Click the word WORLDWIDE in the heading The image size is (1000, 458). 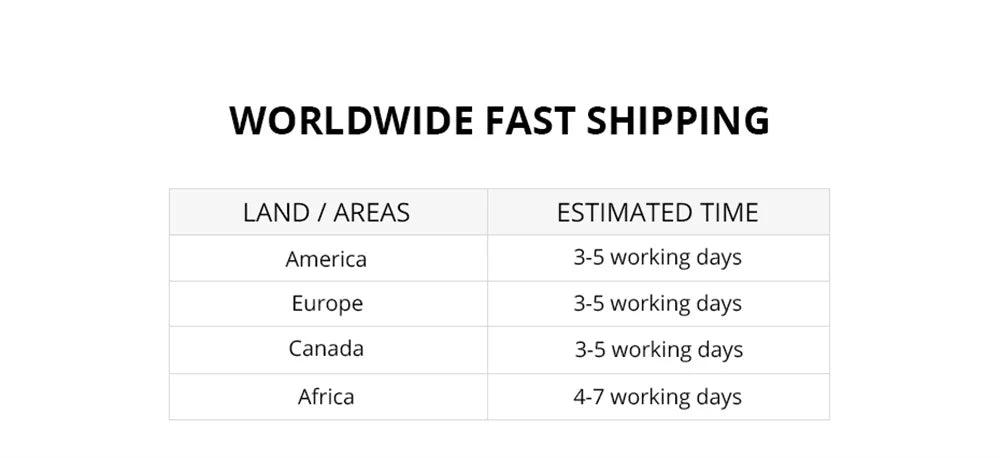(x=351, y=120)
